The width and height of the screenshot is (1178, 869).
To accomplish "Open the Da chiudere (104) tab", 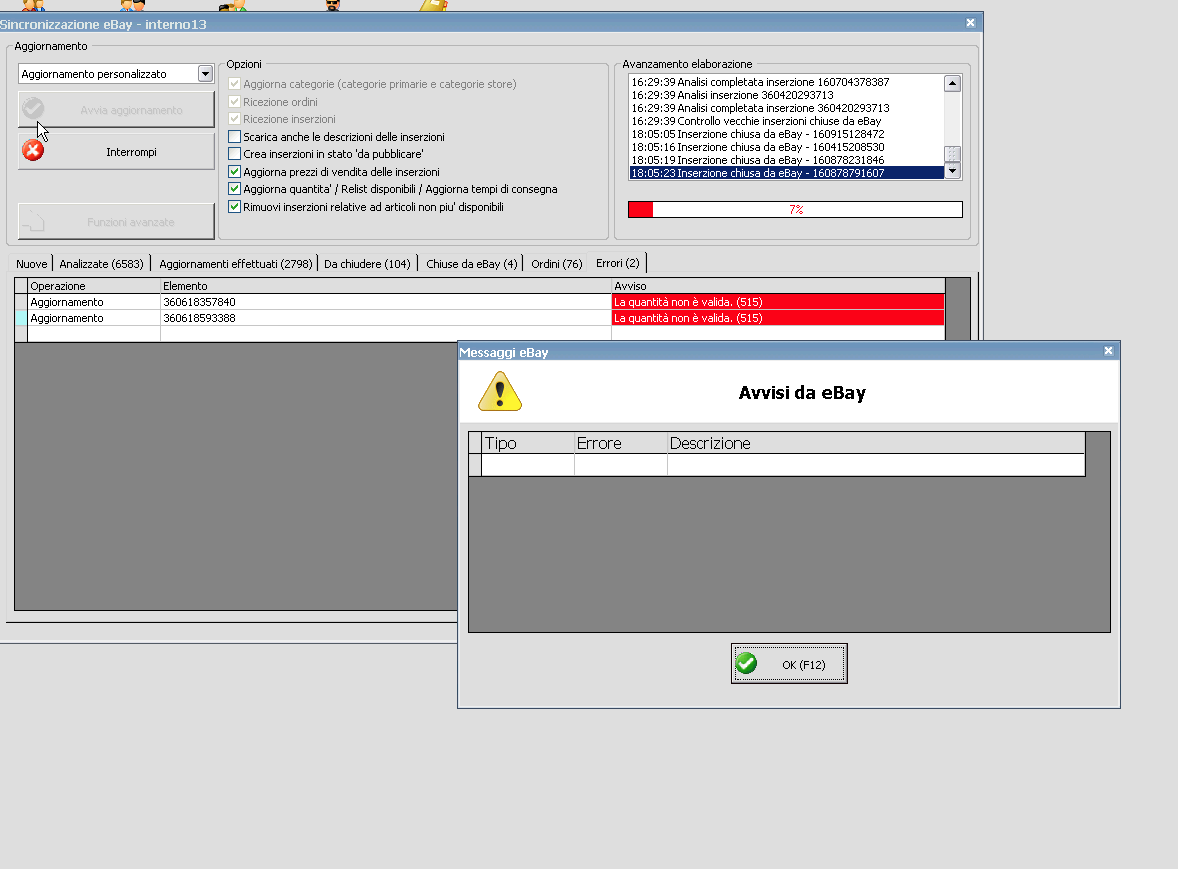I will [x=367, y=264].
